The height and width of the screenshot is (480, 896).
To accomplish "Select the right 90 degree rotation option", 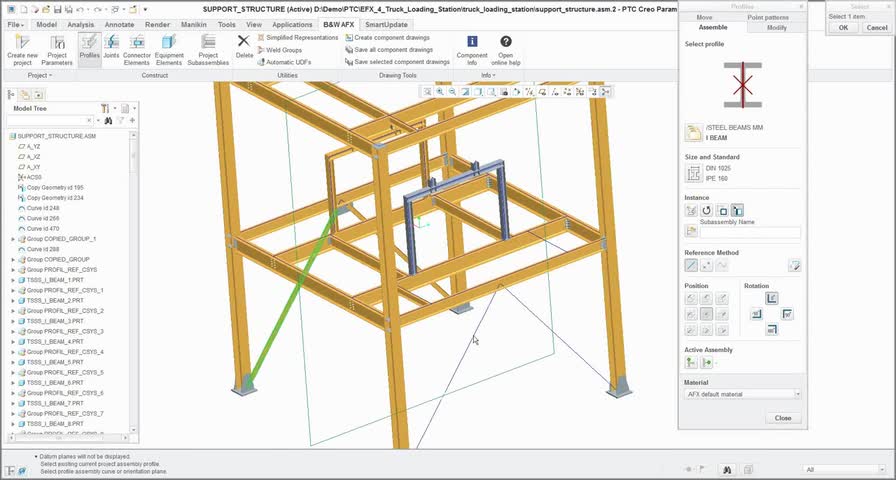I will (787, 314).
